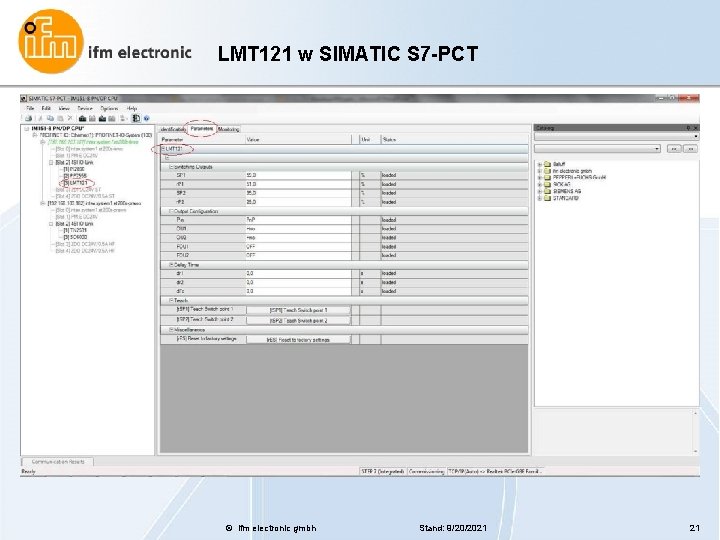Click the Teach Switch point 2 button

298,321
